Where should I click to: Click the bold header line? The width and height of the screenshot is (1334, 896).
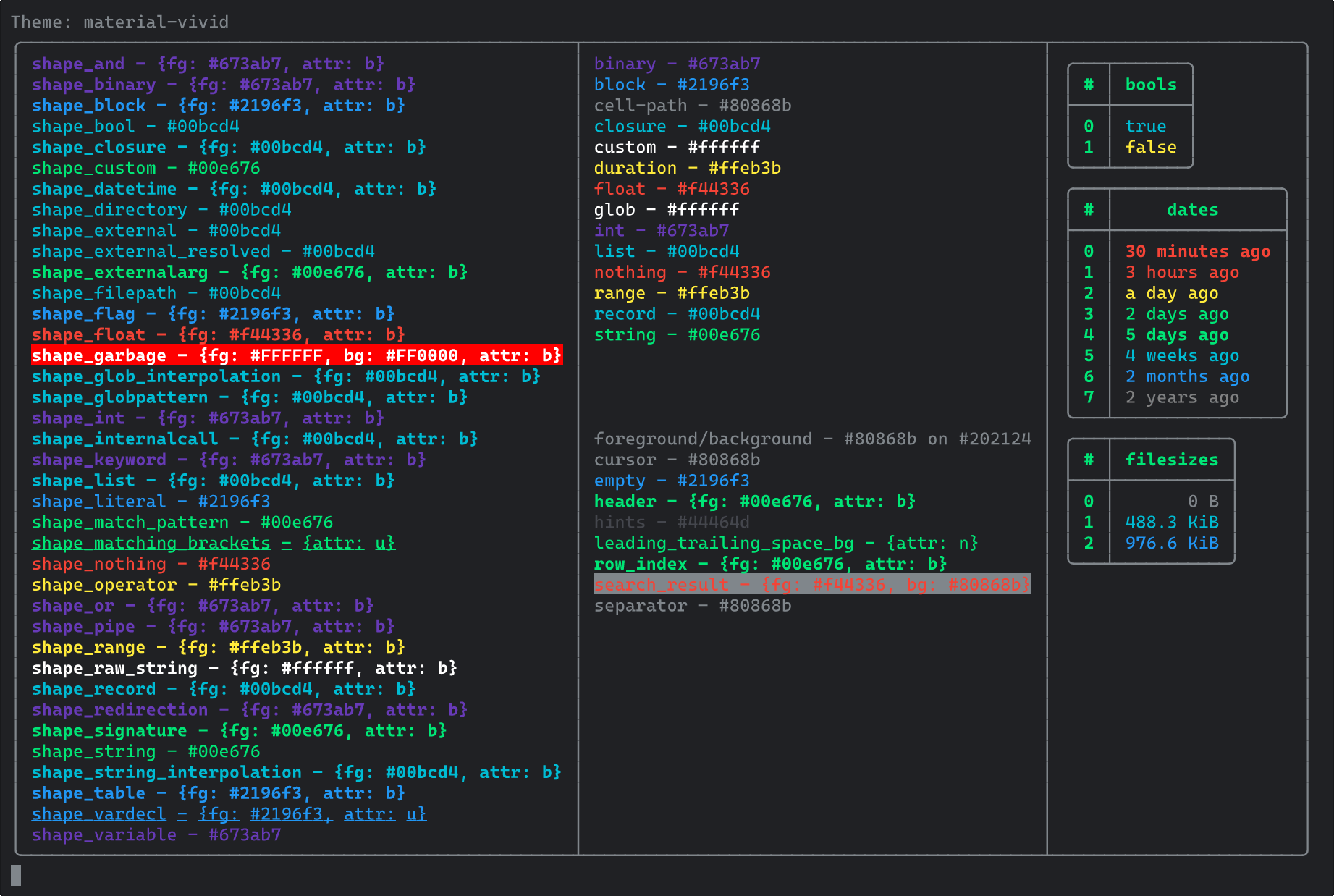tap(755, 502)
